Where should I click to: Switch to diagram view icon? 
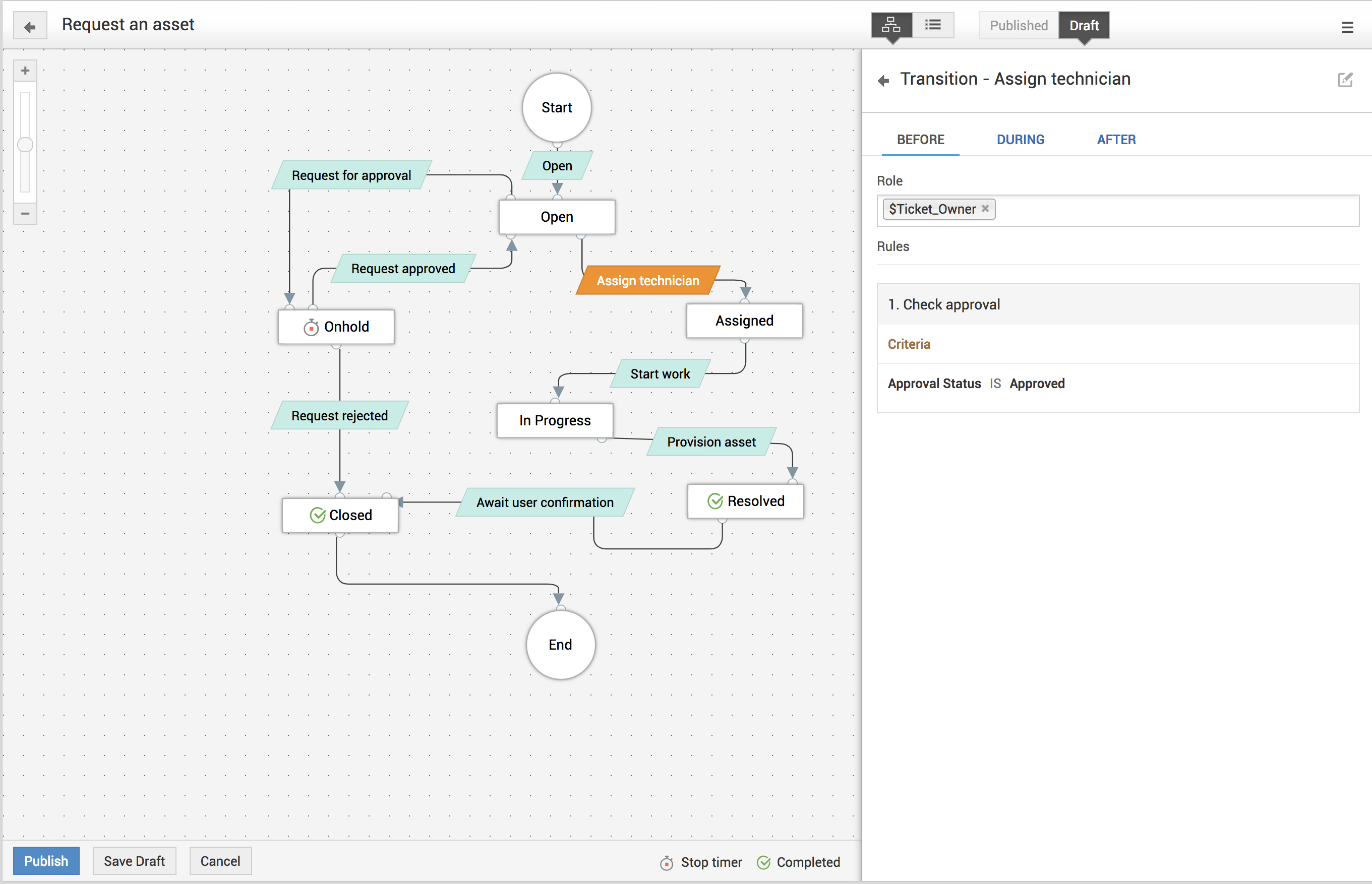pos(891,25)
